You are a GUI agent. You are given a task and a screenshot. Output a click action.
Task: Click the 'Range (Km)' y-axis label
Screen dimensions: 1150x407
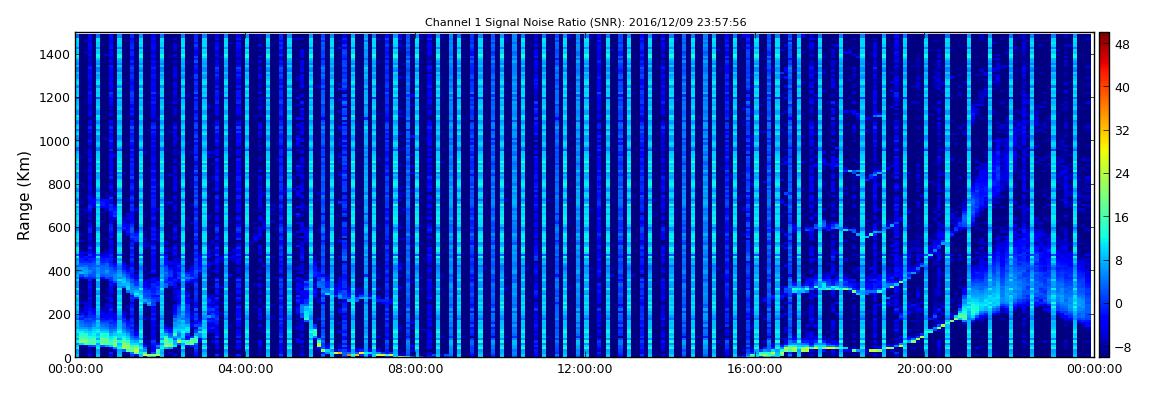tap(24, 196)
